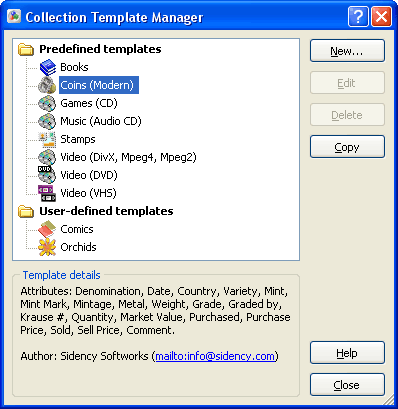The width and height of the screenshot is (398, 409).
Task: Create a template with New... button
Action: pos(347,51)
